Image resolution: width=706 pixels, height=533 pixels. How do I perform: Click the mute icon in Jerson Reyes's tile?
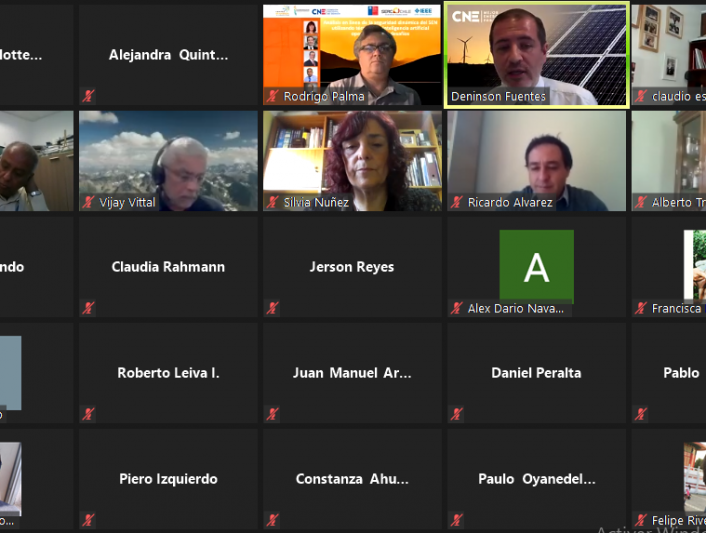point(272,308)
